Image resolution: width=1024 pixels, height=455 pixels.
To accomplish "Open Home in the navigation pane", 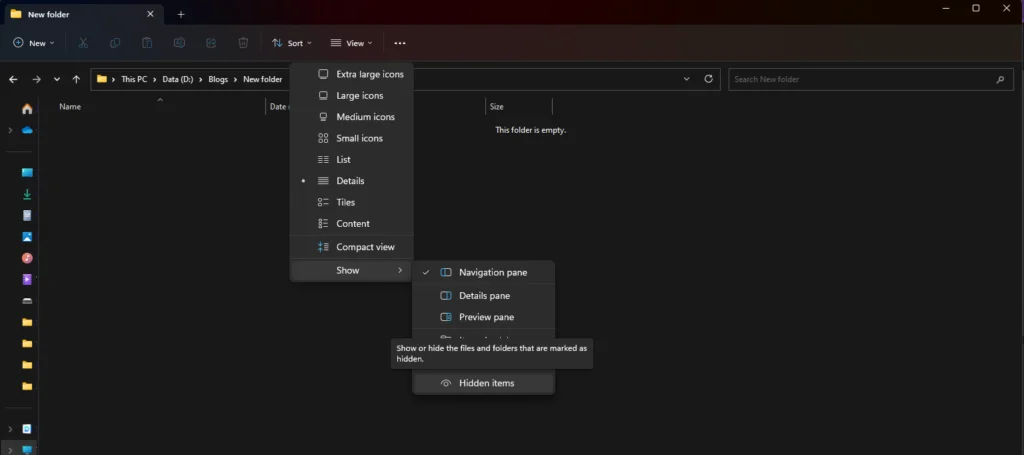I will [x=27, y=109].
